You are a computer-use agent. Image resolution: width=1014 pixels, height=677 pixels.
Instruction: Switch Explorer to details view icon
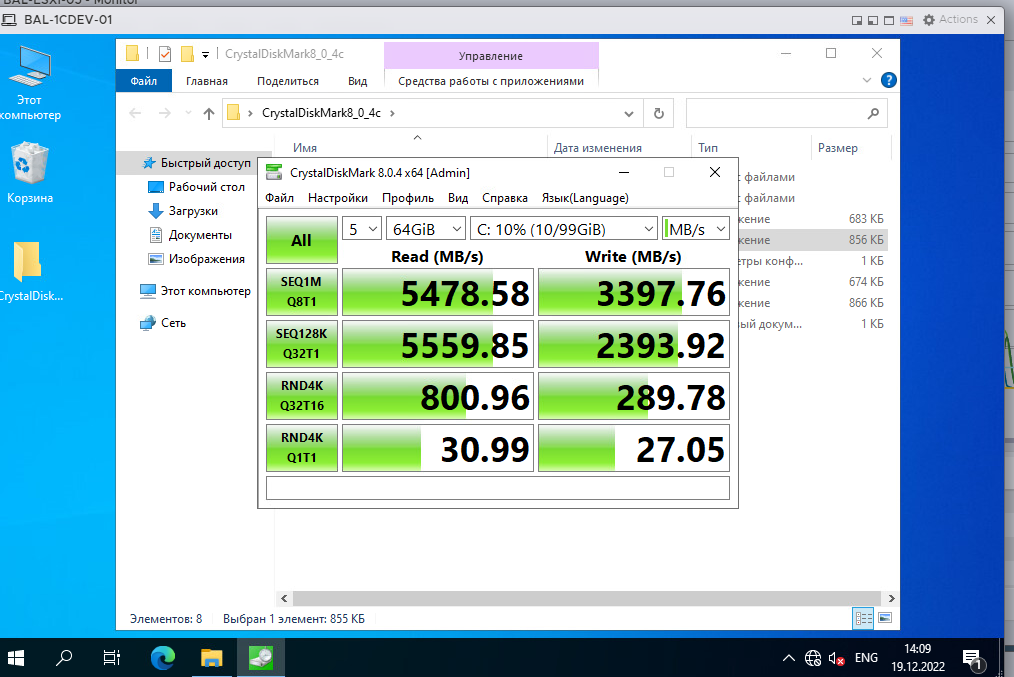pyautogui.click(x=863, y=618)
